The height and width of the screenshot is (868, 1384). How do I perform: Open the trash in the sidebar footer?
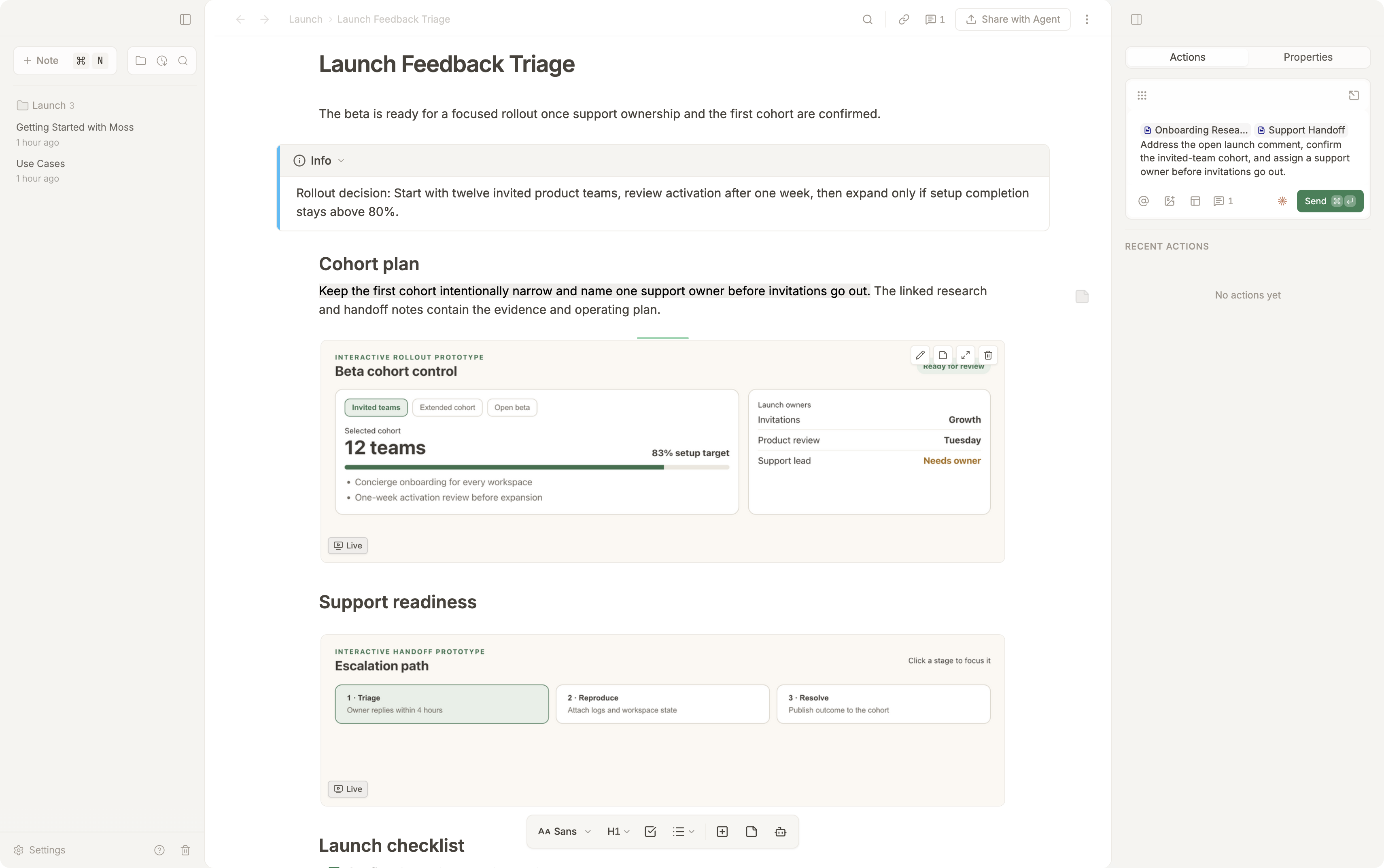pyautogui.click(x=185, y=850)
